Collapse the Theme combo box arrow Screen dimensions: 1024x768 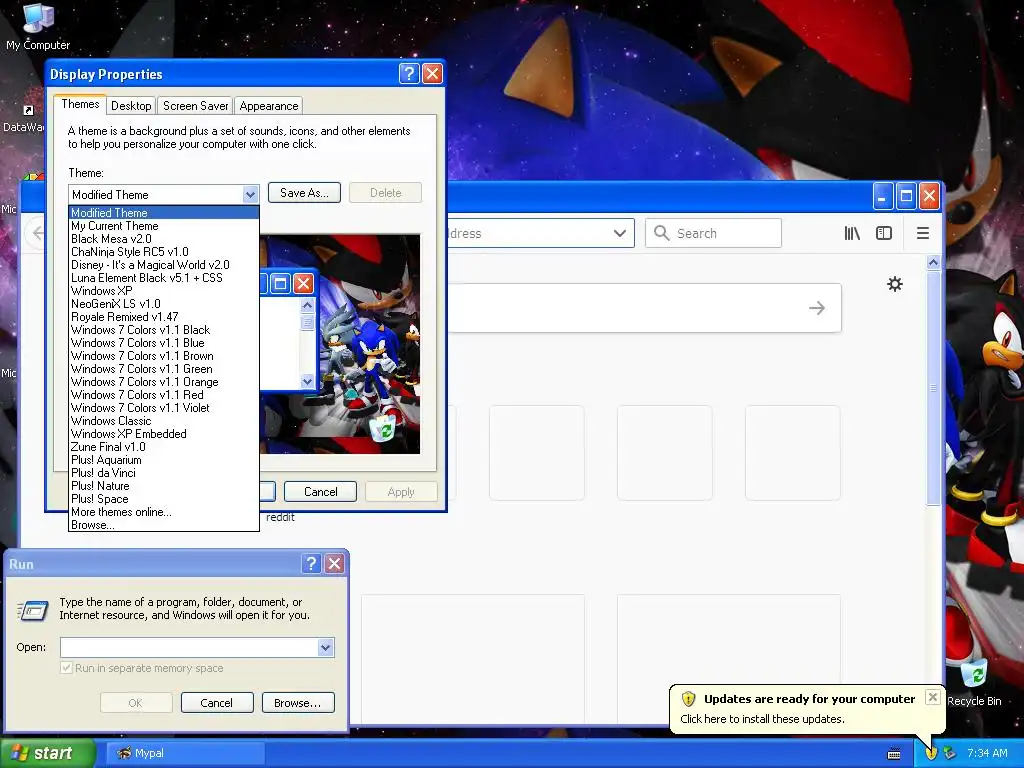coord(250,195)
